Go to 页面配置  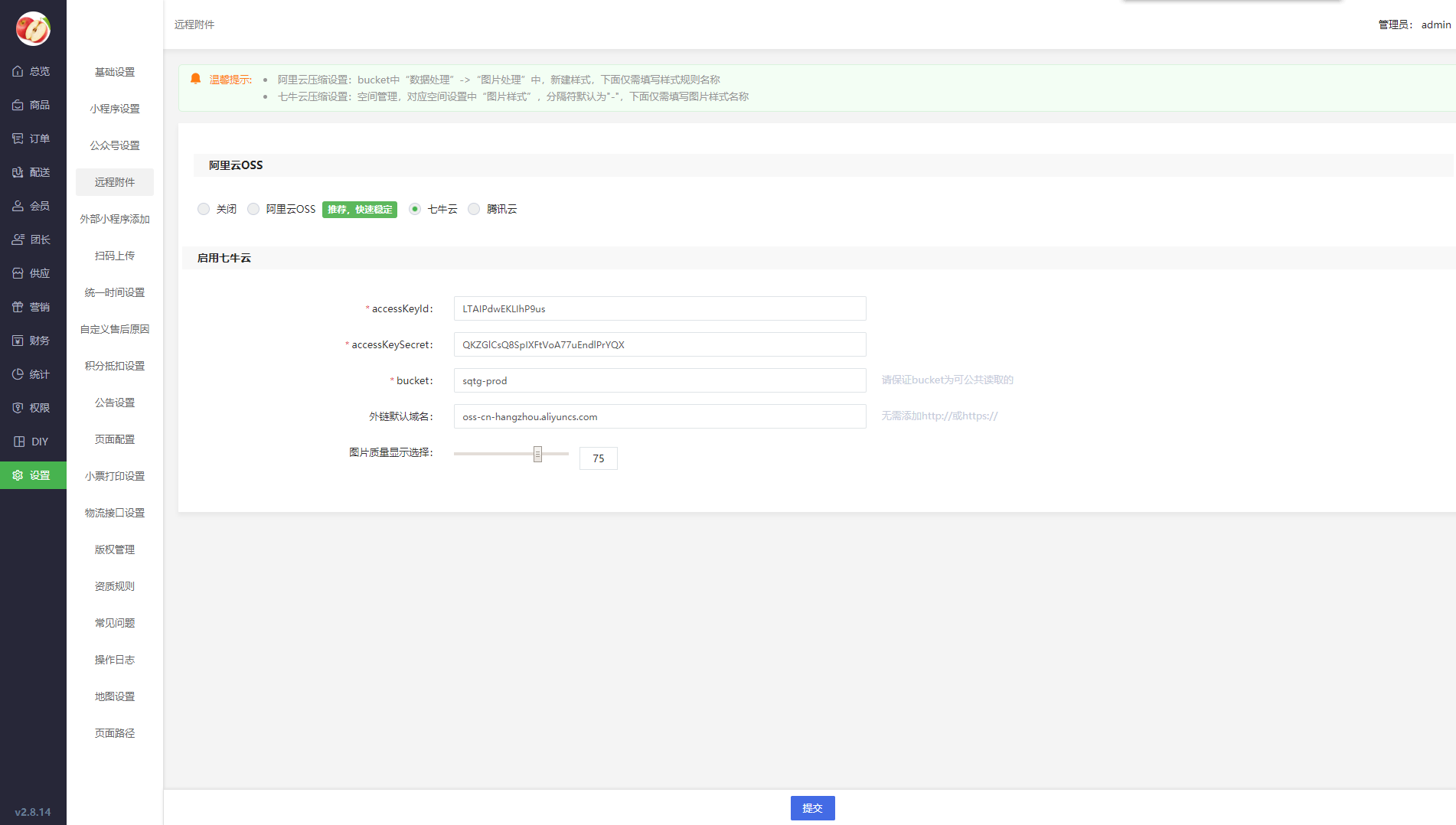tap(115, 439)
